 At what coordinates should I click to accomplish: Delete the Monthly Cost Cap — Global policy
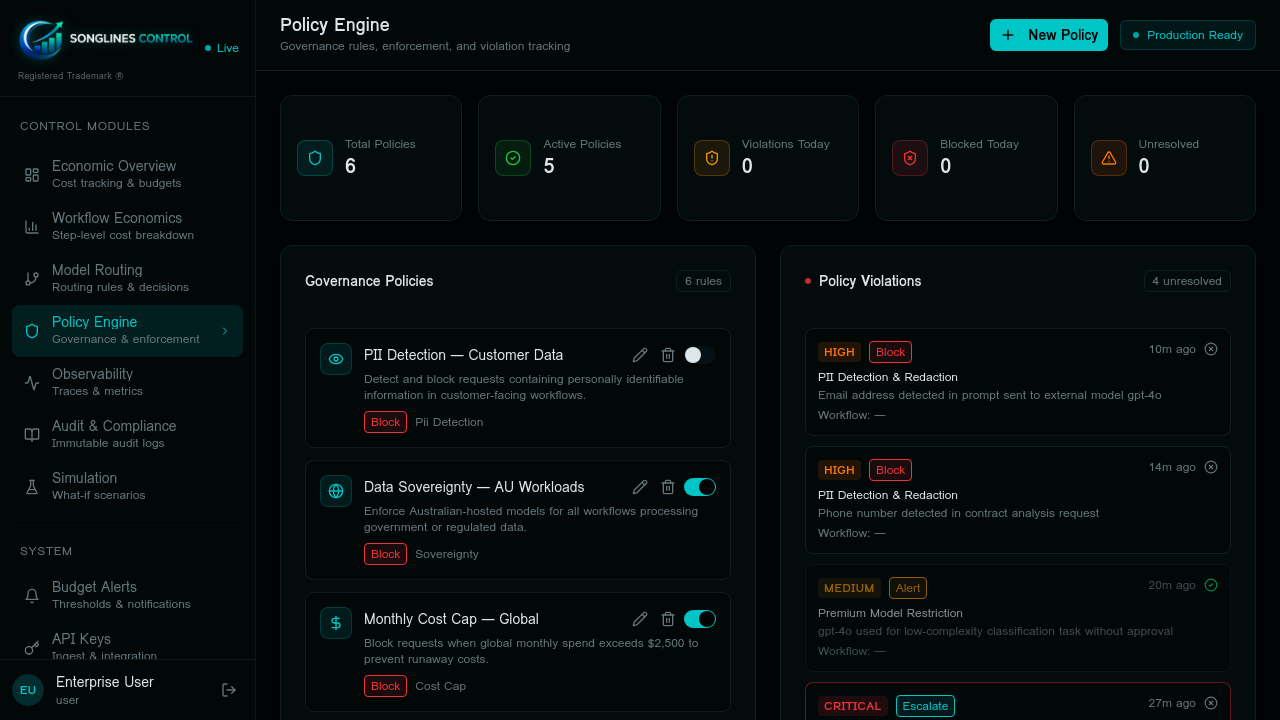(668, 619)
